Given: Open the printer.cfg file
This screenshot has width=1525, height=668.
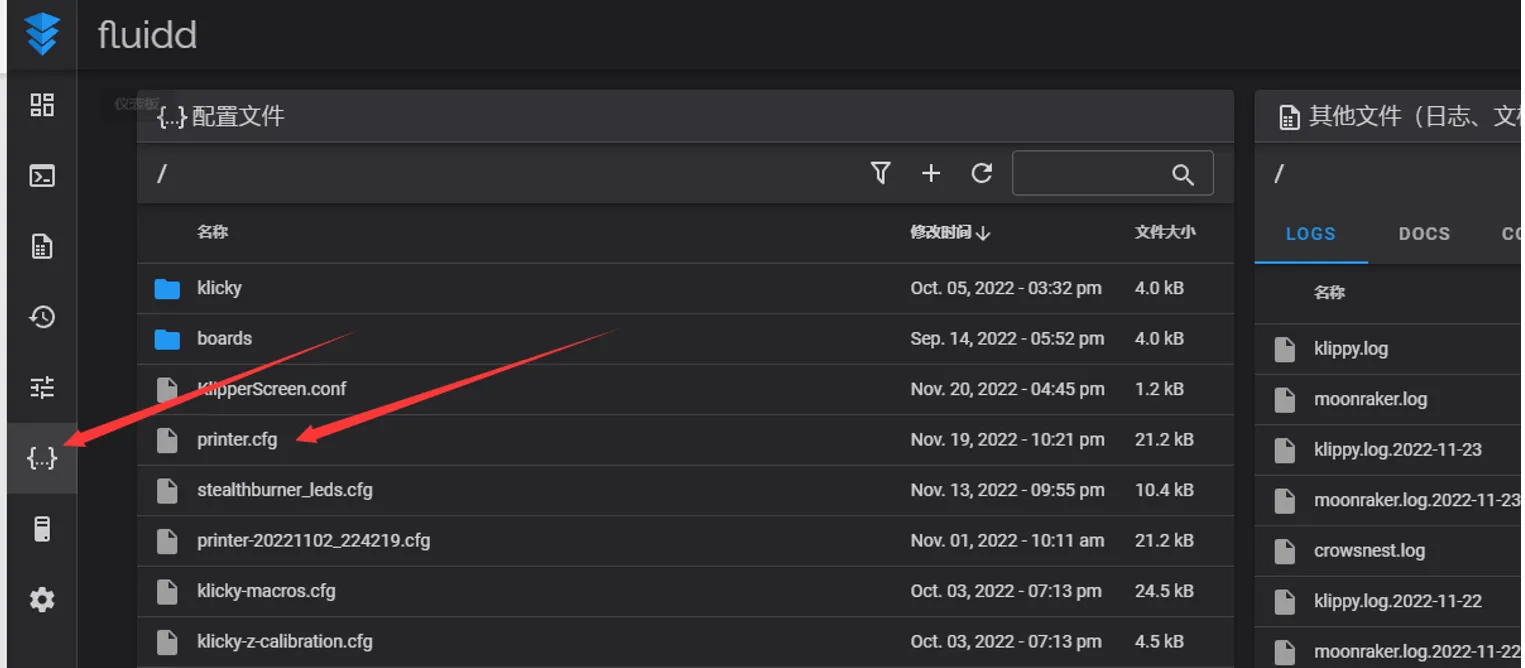Looking at the screenshot, I should click(x=237, y=439).
